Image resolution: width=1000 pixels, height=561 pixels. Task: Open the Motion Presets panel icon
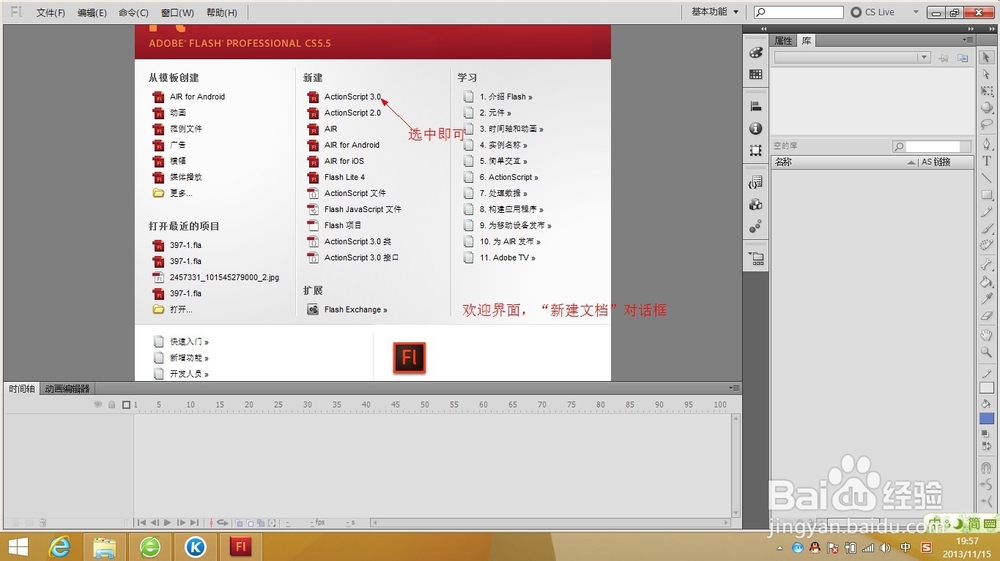(756, 226)
